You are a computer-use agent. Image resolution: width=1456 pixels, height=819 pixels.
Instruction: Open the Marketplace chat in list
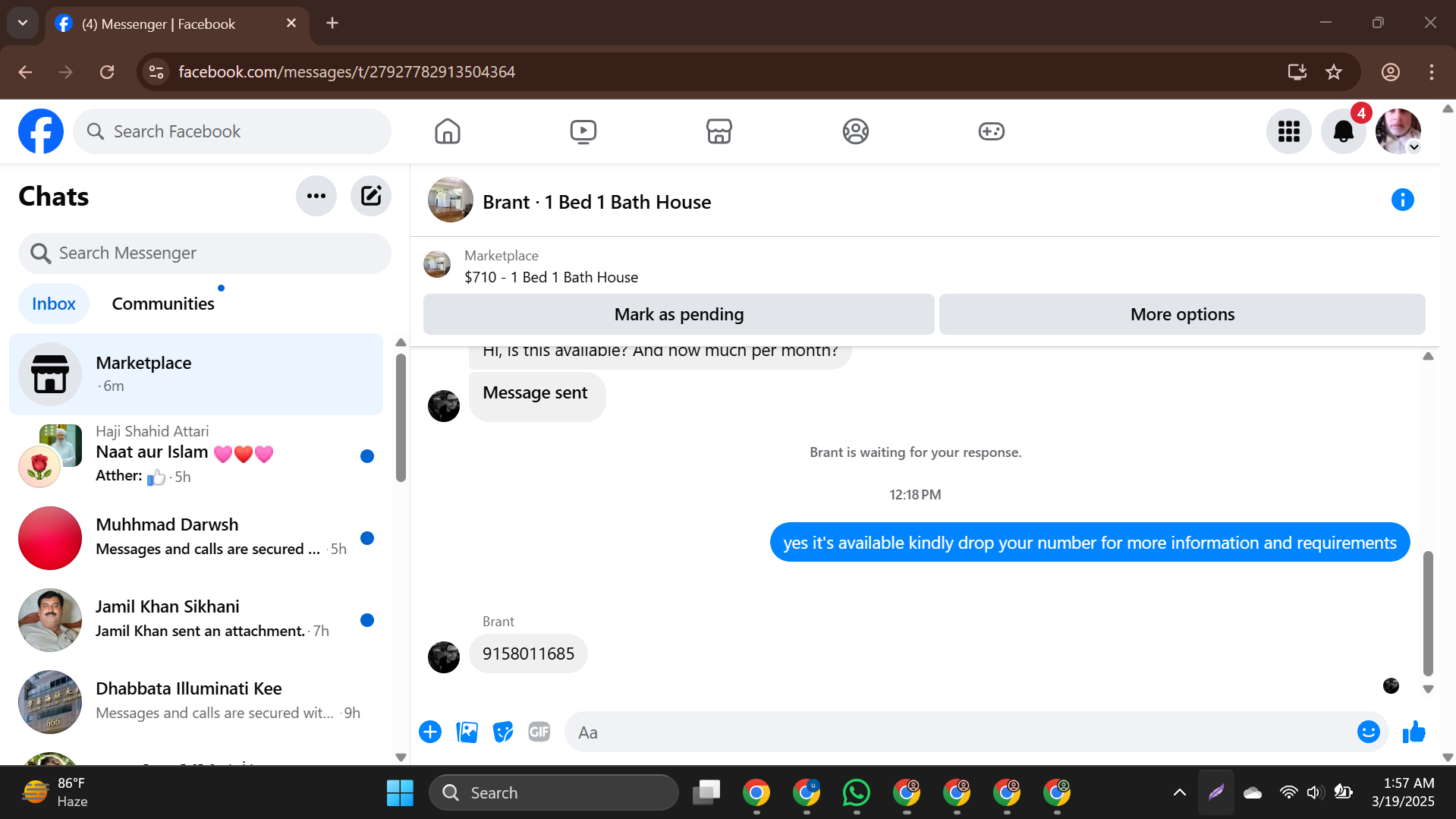point(197,374)
